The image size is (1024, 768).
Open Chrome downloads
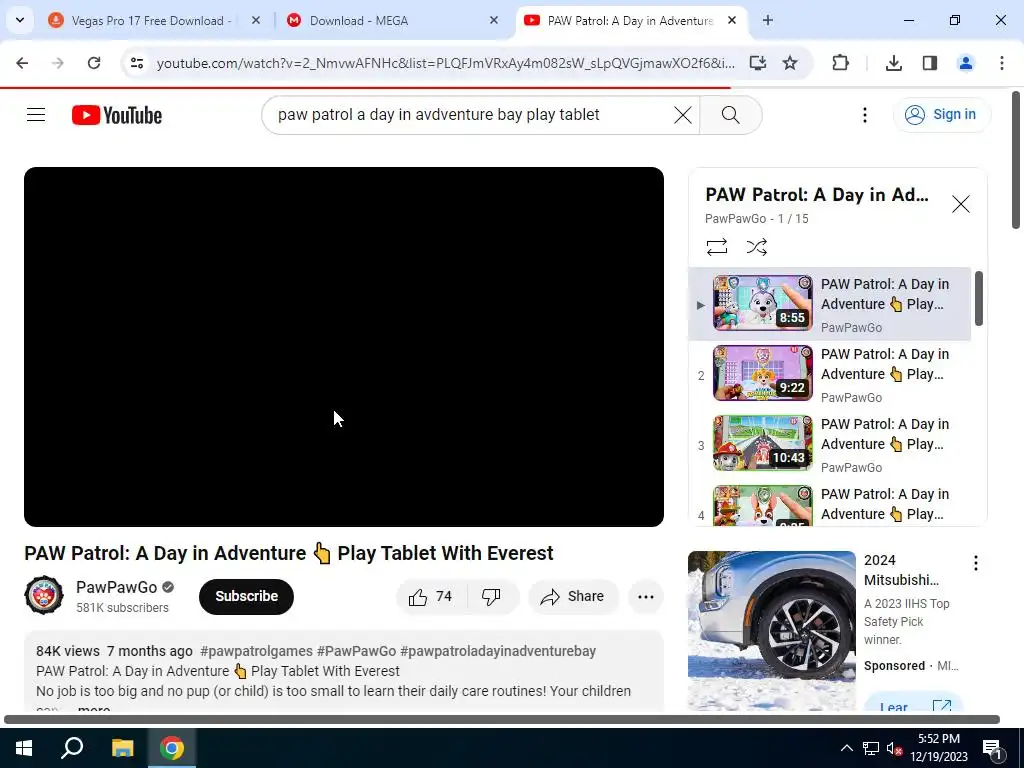[893, 63]
